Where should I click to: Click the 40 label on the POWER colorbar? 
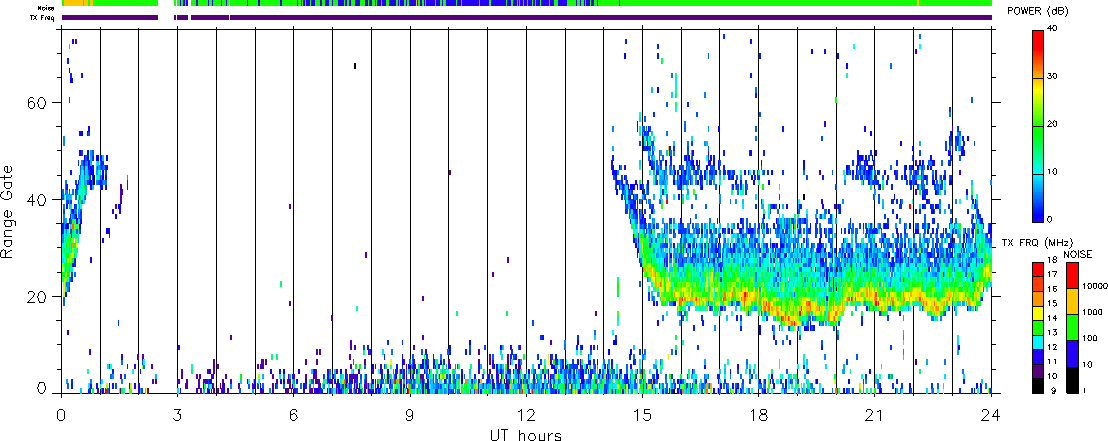[x=1052, y=28]
